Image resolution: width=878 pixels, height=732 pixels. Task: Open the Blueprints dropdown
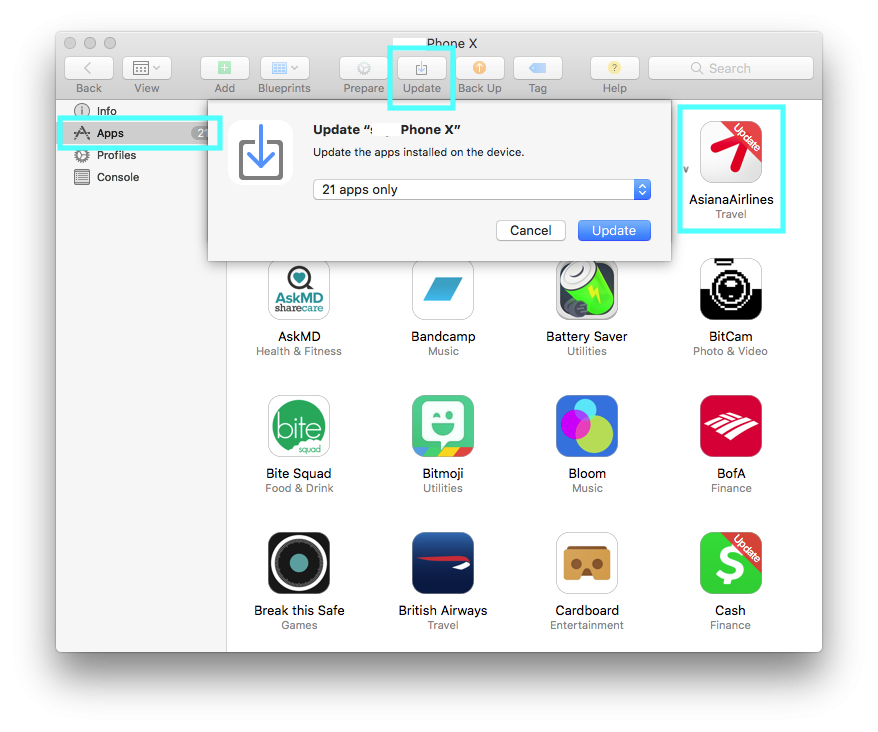(284, 68)
